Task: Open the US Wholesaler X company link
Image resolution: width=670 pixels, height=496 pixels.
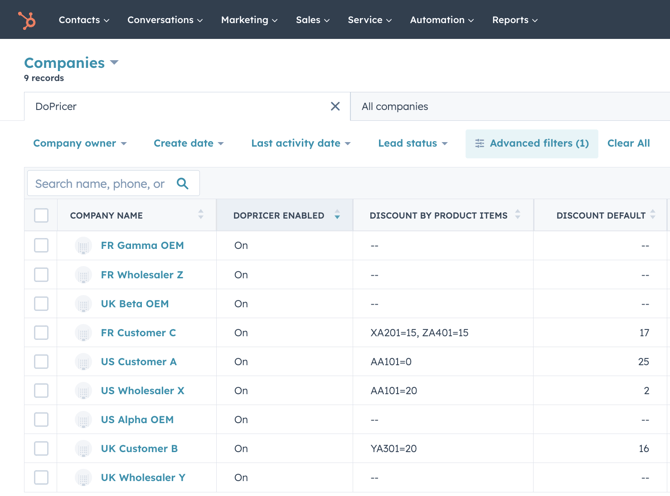Action: pos(142,391)
